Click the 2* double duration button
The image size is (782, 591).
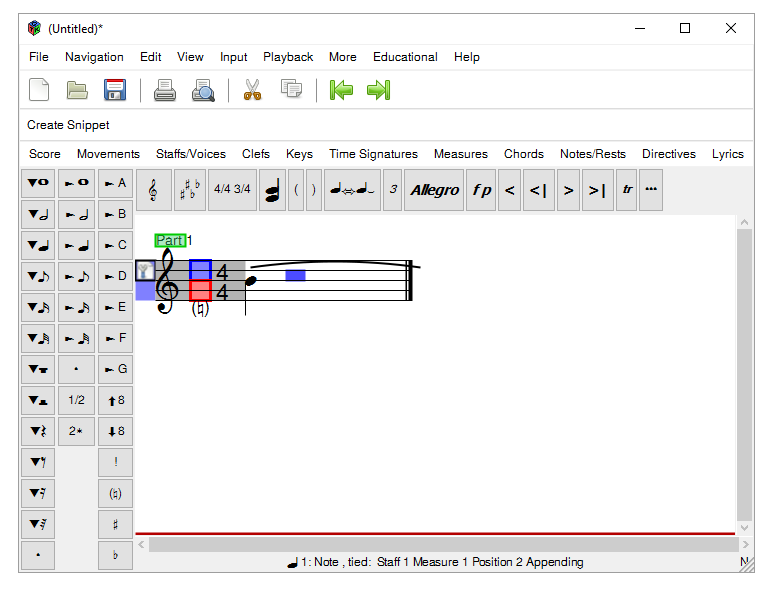(x=76, y=431)
